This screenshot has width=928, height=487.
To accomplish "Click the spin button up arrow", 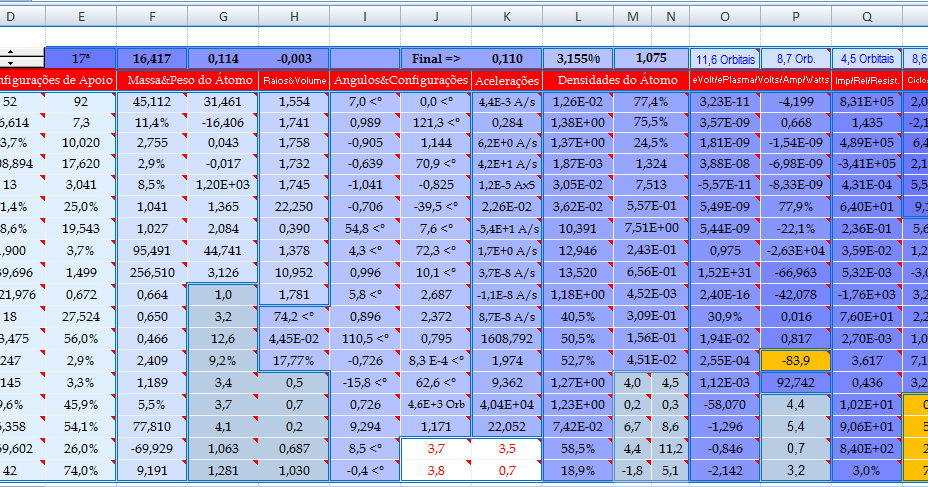I will [11, 53].
